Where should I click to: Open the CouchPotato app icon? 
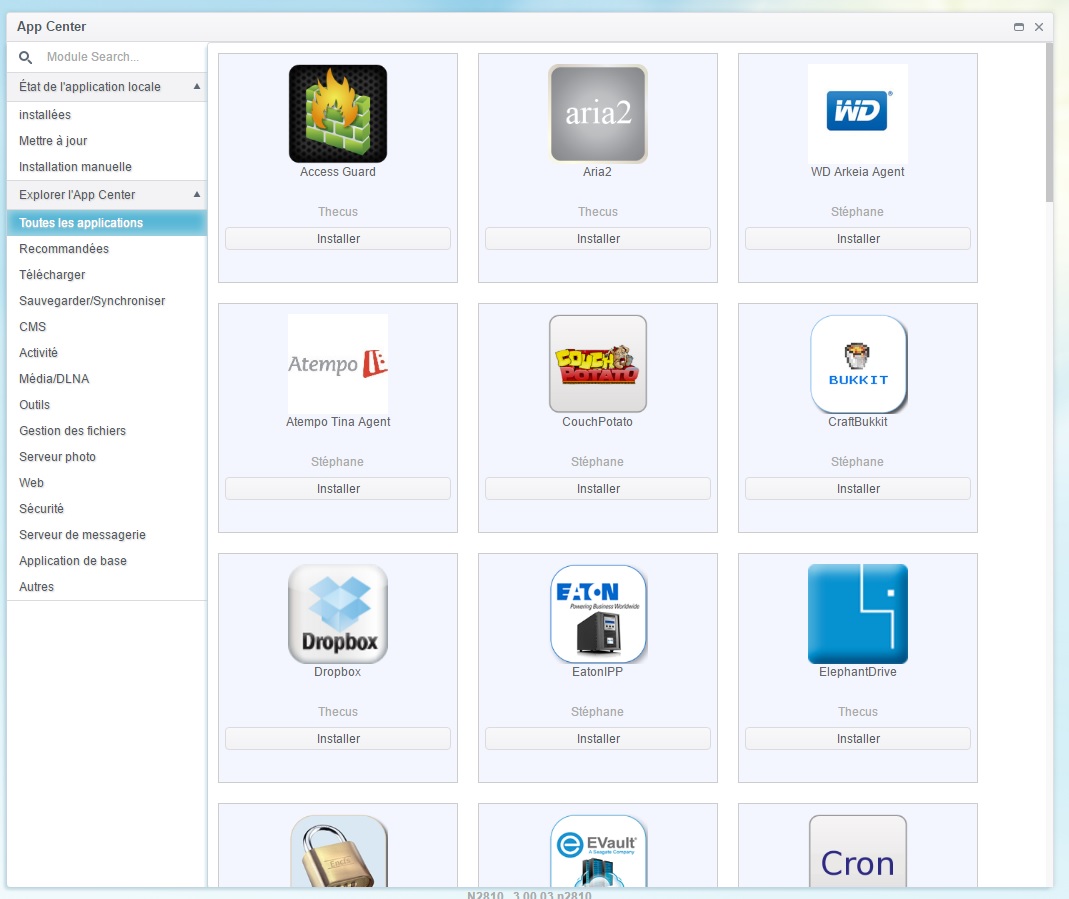[598, 363]
